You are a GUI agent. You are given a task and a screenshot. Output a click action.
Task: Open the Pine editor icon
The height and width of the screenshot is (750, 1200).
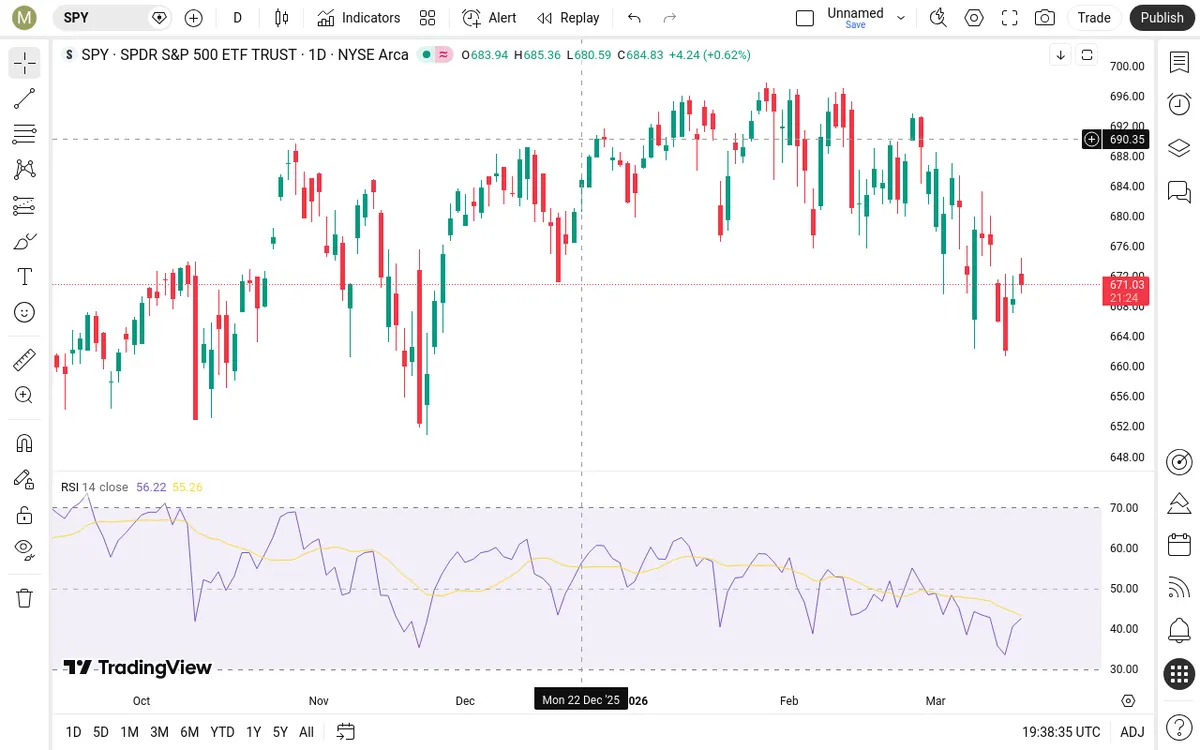click(1179, 503)
